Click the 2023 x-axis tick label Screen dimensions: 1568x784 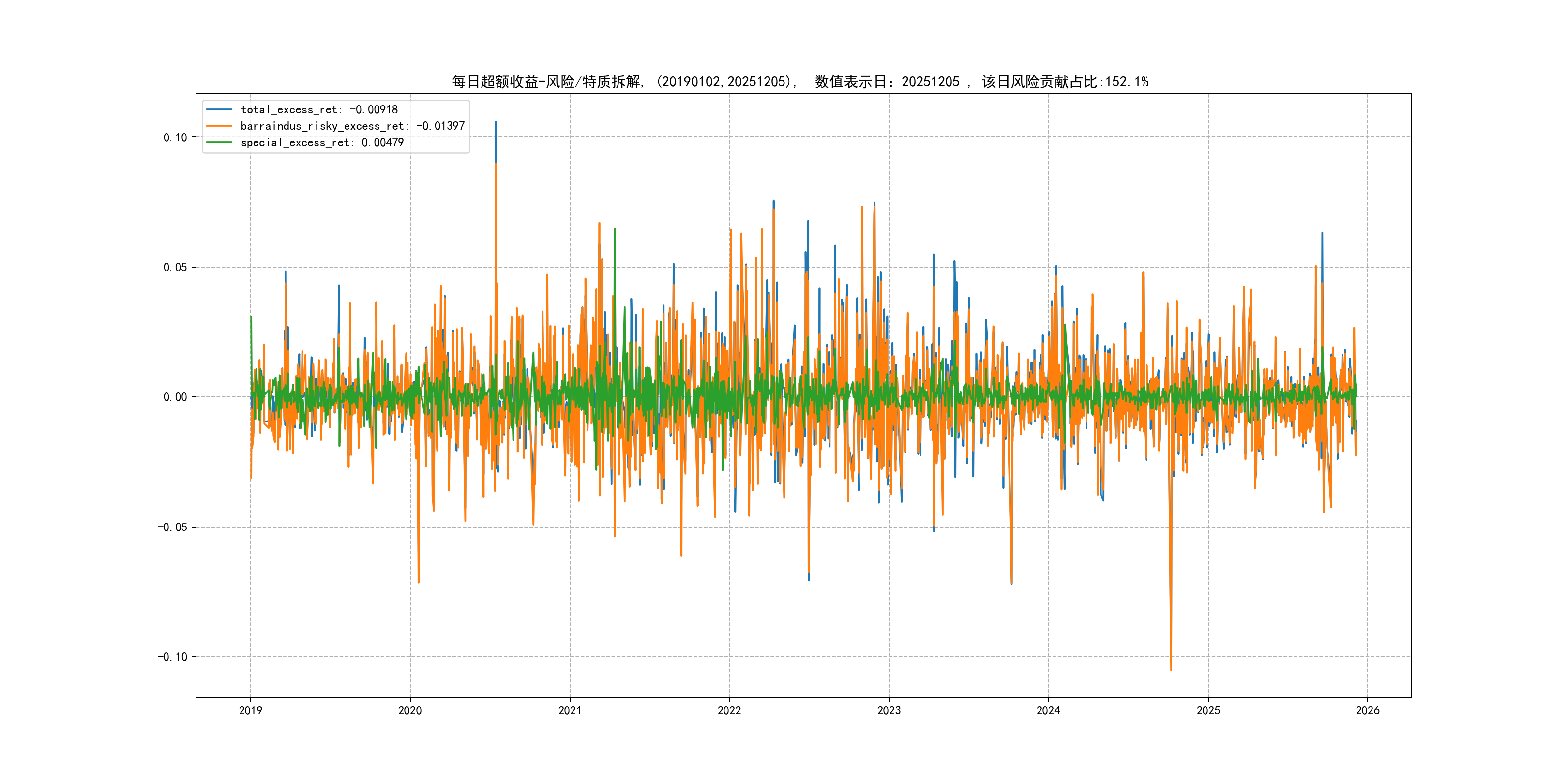pos(889,710)
